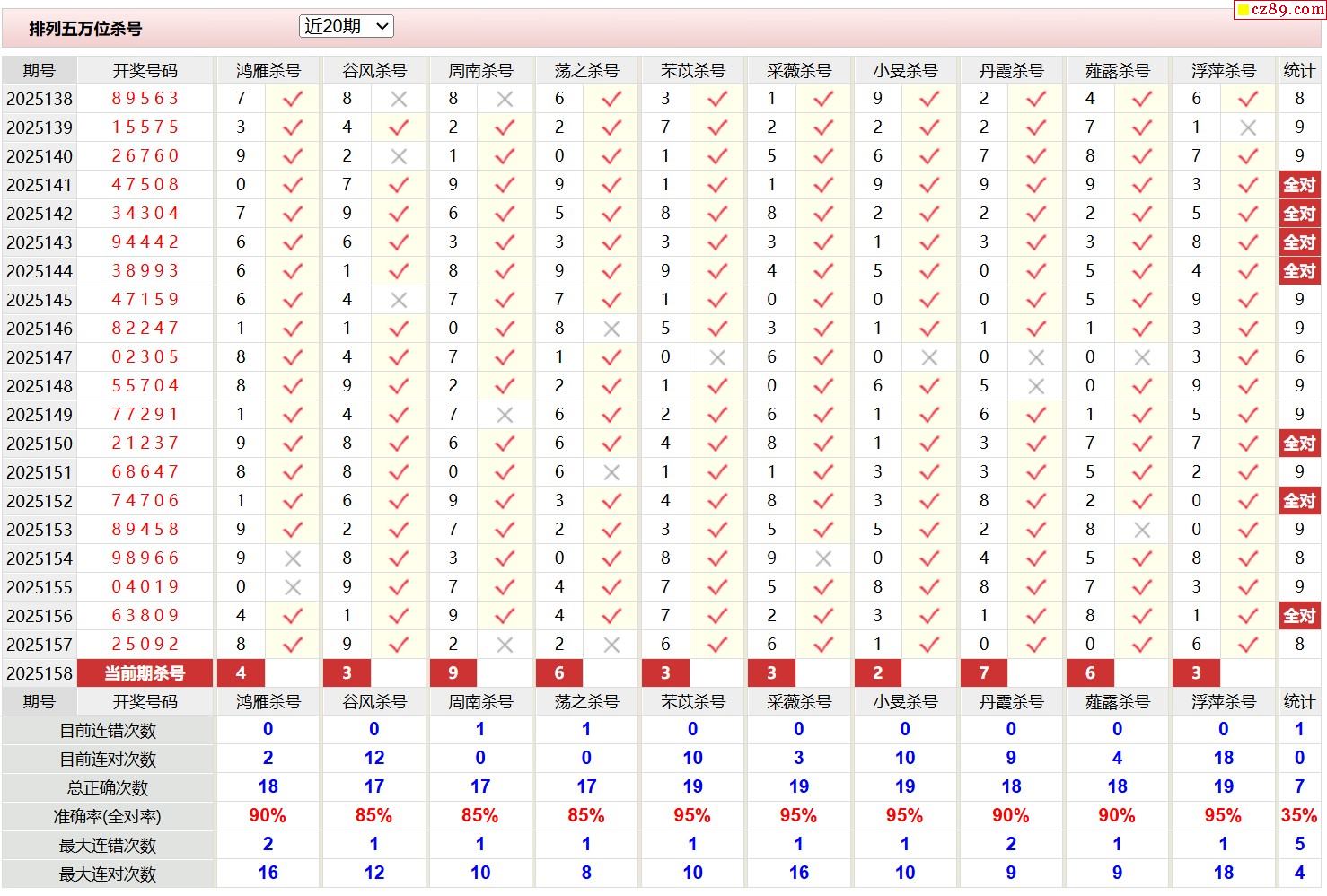Viewport: 1327px width, 896px height.
Task: Click the X mark for 谷风杀号 in row 2025145
Action: pyautogui.click(x=399, y=301)
